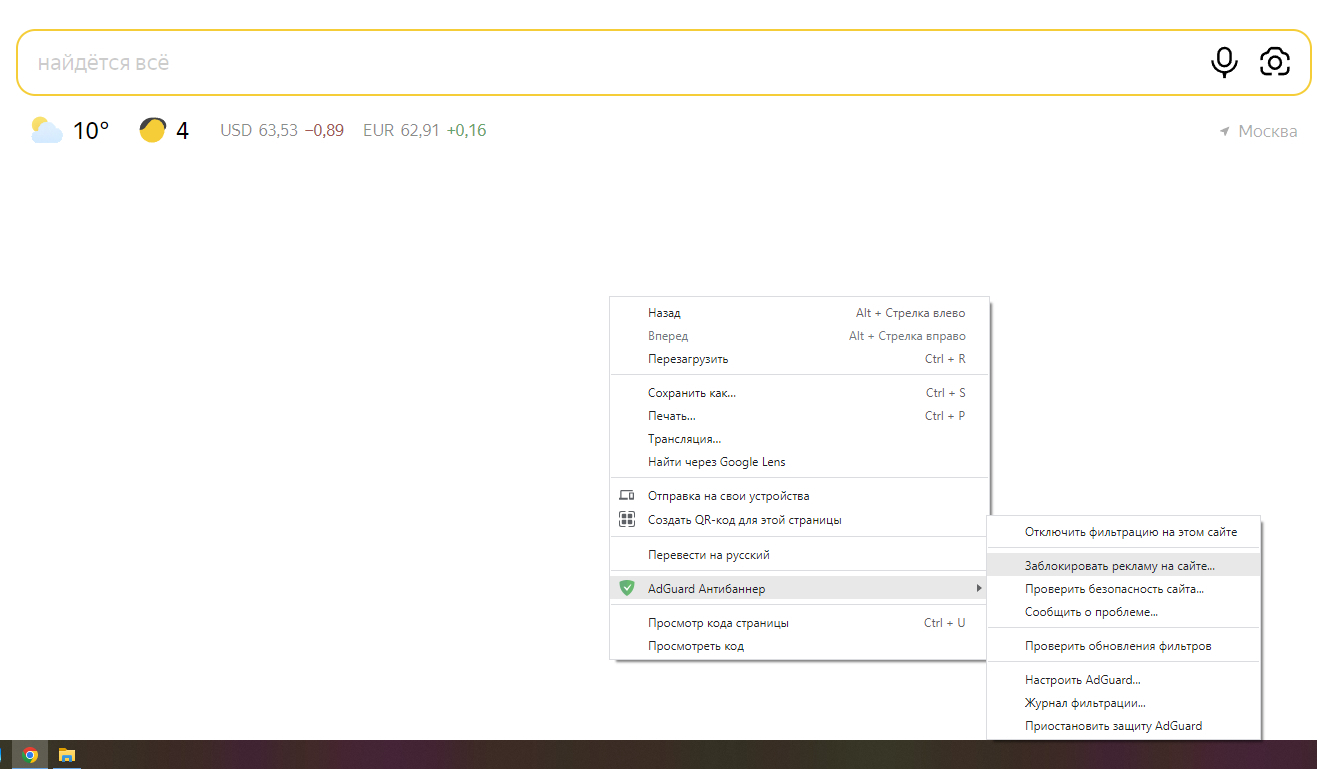Screen dimensions: 1317x769
Task: Click the send to devices icon
Action: coord(627,495)
